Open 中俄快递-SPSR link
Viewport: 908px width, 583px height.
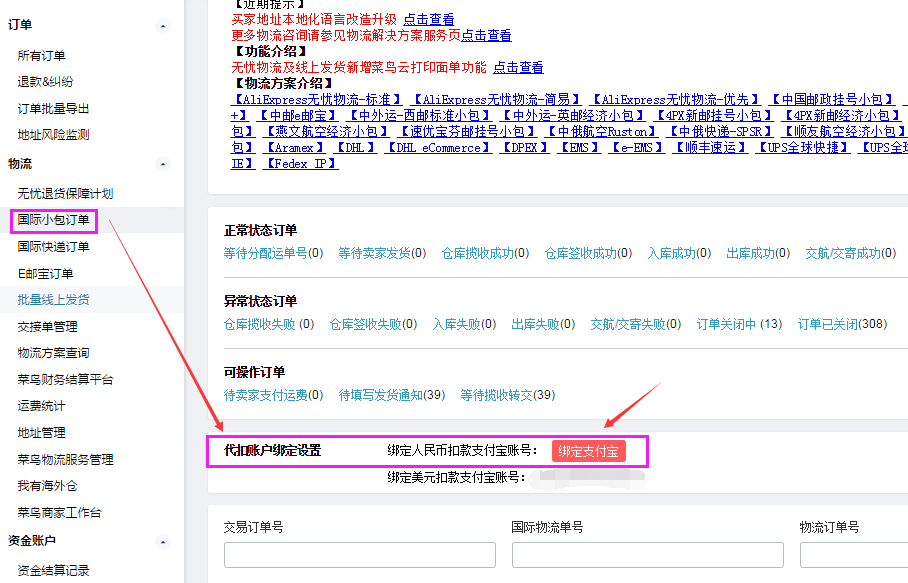[x=720, y=131]
